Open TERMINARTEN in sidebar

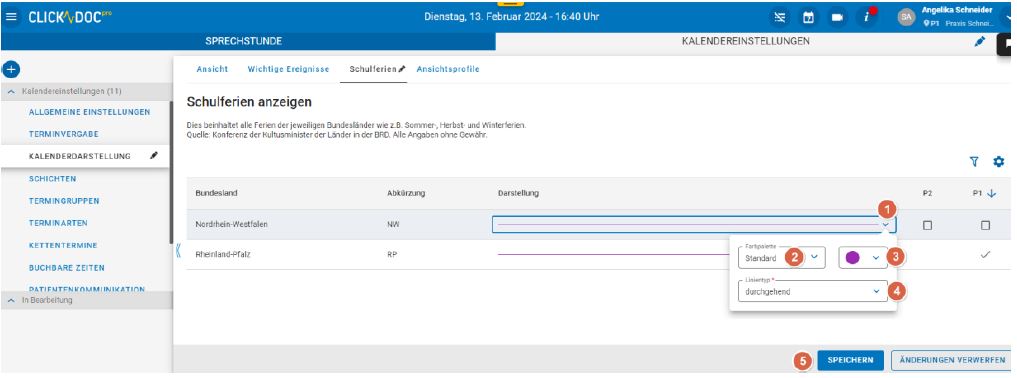tap(58, 223)
